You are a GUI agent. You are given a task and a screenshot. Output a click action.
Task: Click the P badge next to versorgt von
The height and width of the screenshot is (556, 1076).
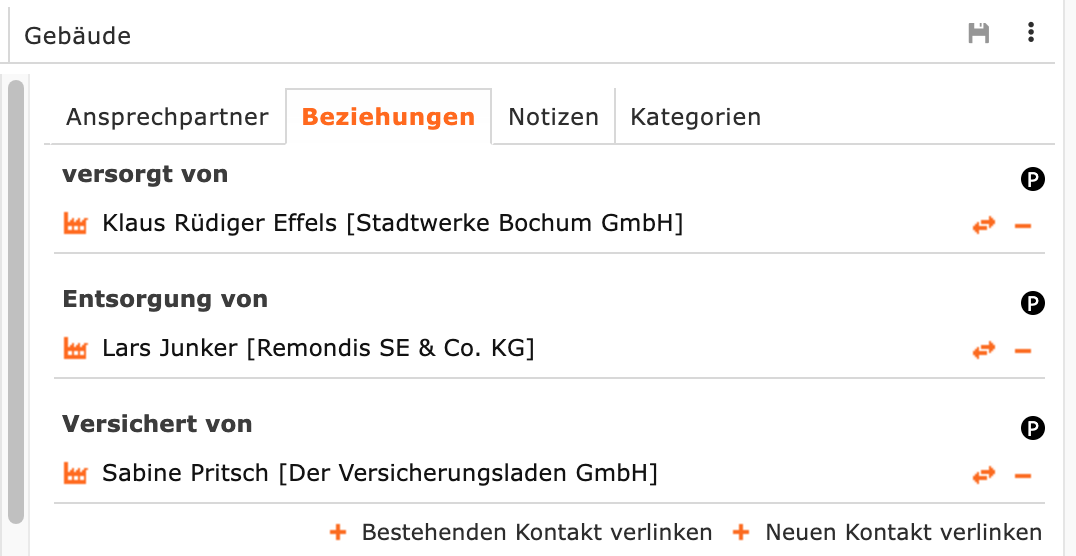pyautogui.click(x=1032, y=179)
